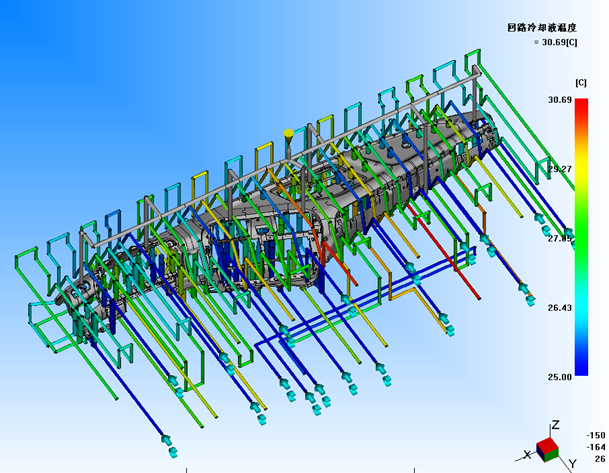Select legend label 26.43
609x473 pixels.
pos(560,308)
